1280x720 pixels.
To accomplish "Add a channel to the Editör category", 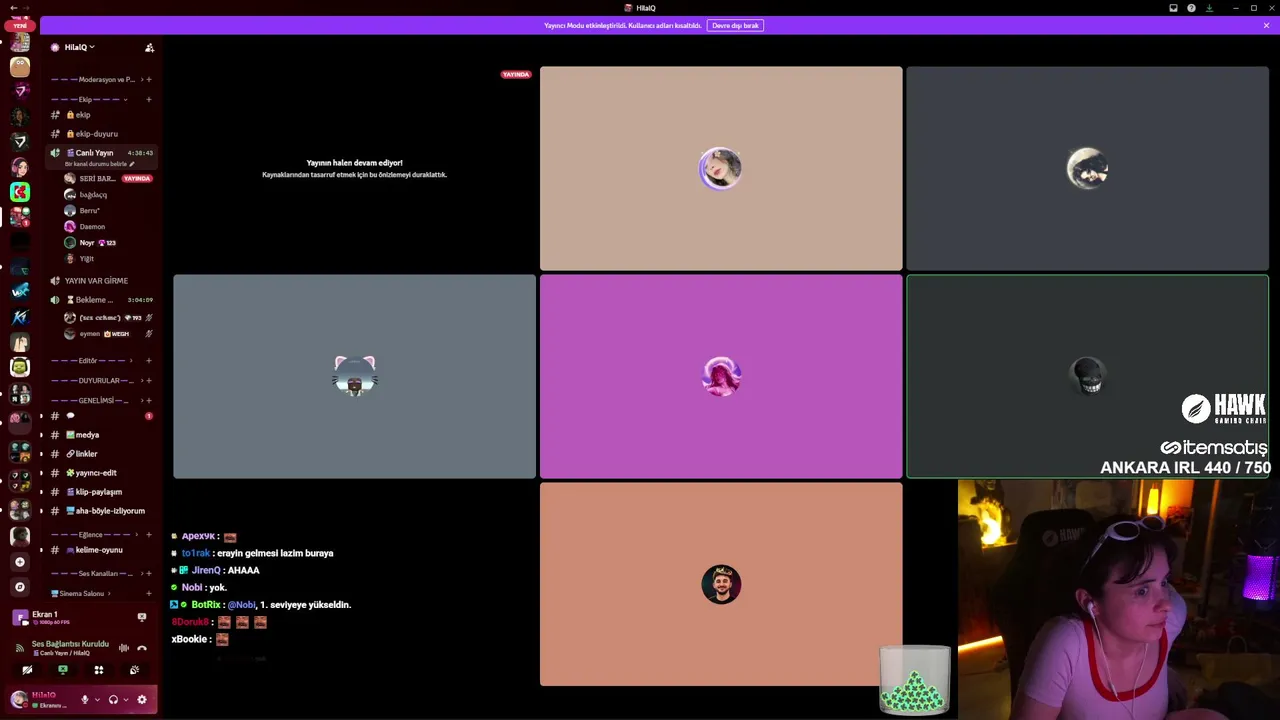I will [149, 360].
